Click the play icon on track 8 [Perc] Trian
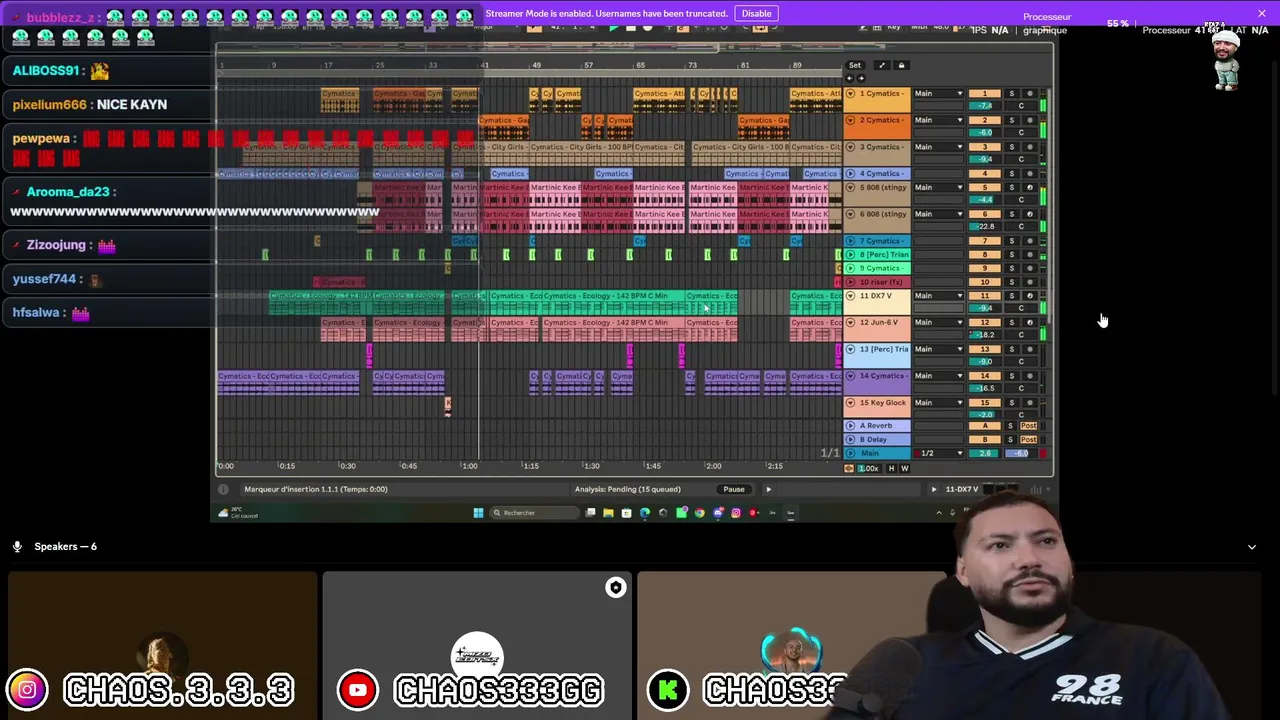 point(850,255)
